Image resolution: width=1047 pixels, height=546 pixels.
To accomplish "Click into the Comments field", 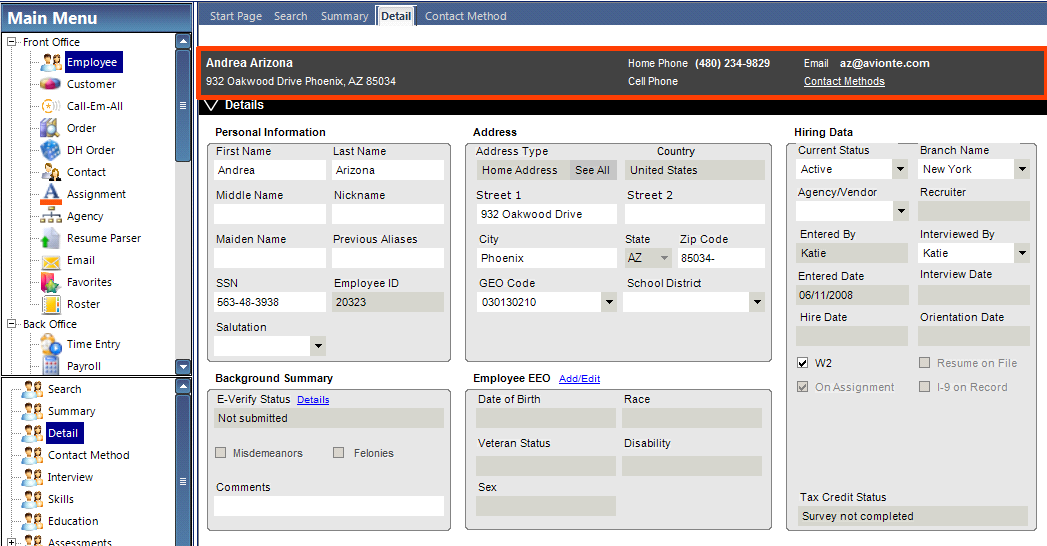I will [x=329, y=506].
